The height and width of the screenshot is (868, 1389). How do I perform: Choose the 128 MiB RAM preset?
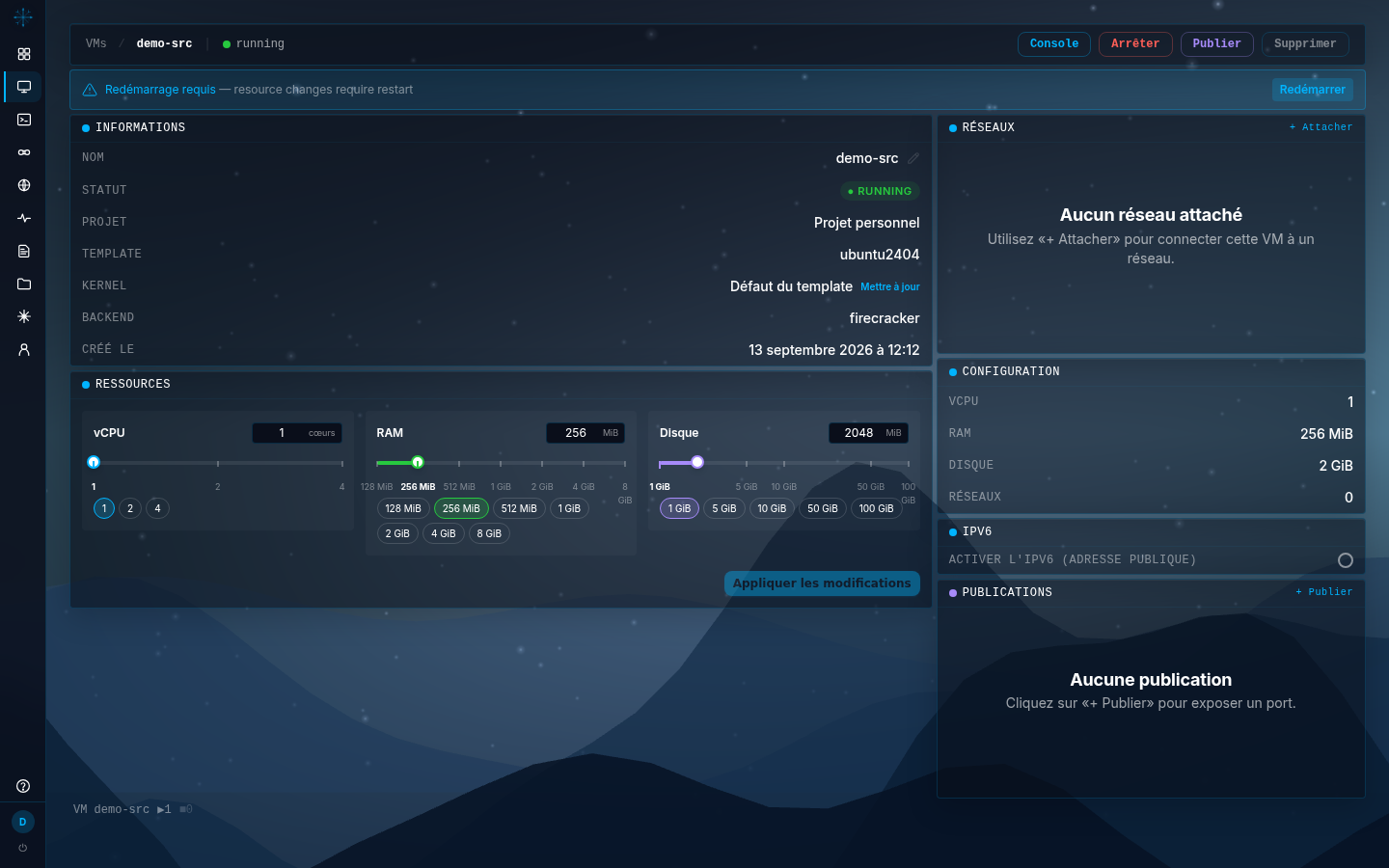[x=403, y=508]
